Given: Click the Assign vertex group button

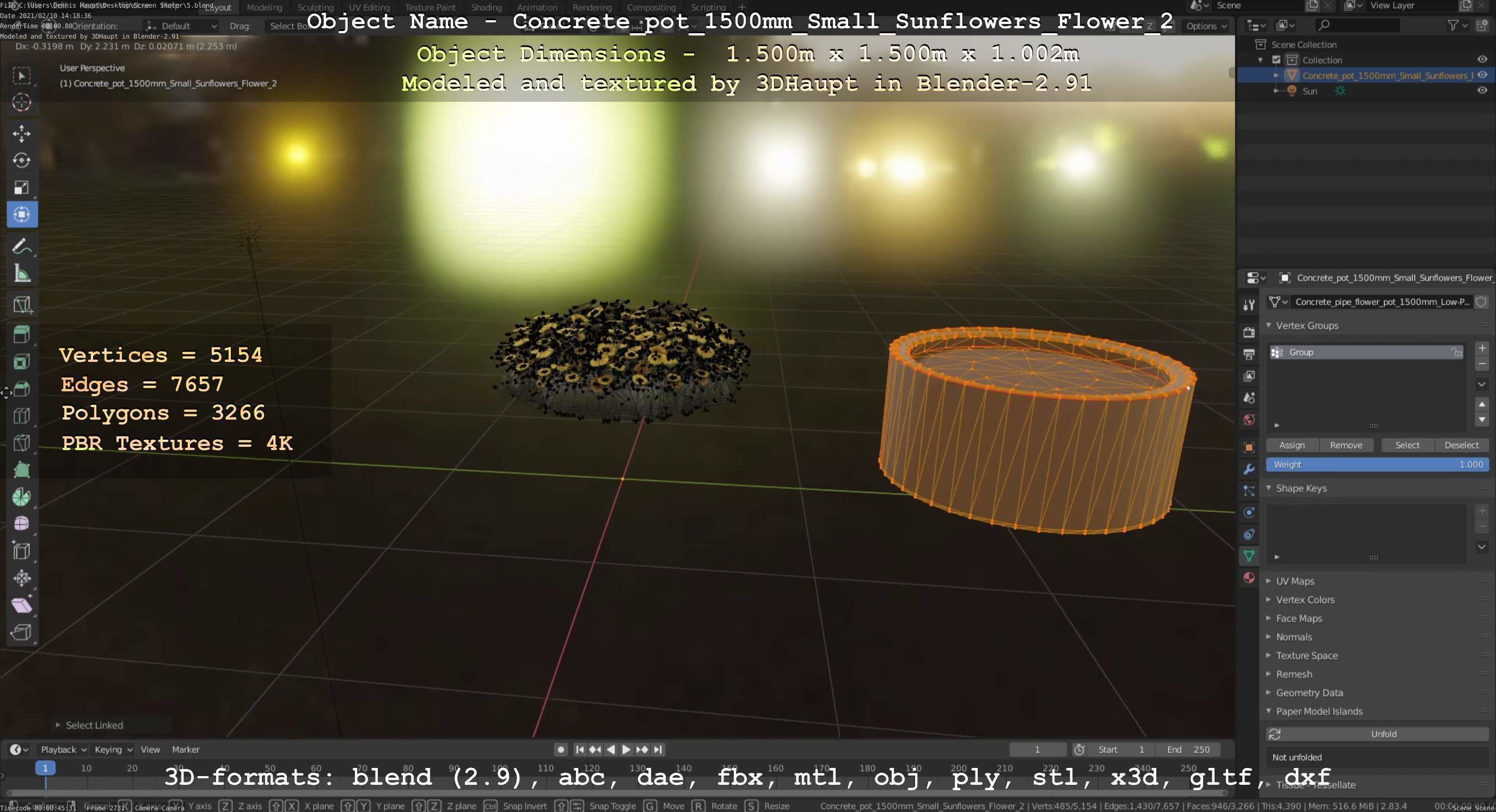Looking at the screenshot, I should tap(1291, 445).
